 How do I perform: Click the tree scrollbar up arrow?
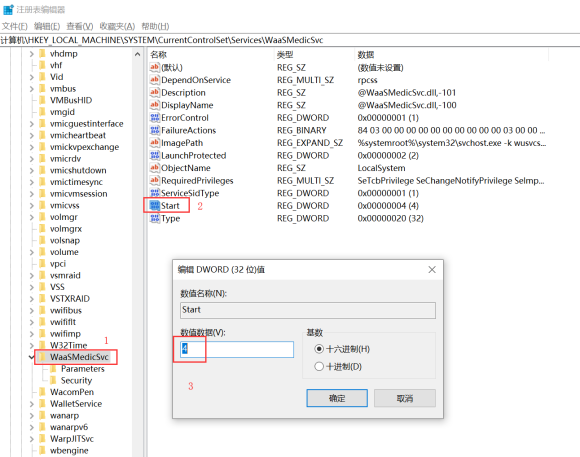click(x=137, y=54)
